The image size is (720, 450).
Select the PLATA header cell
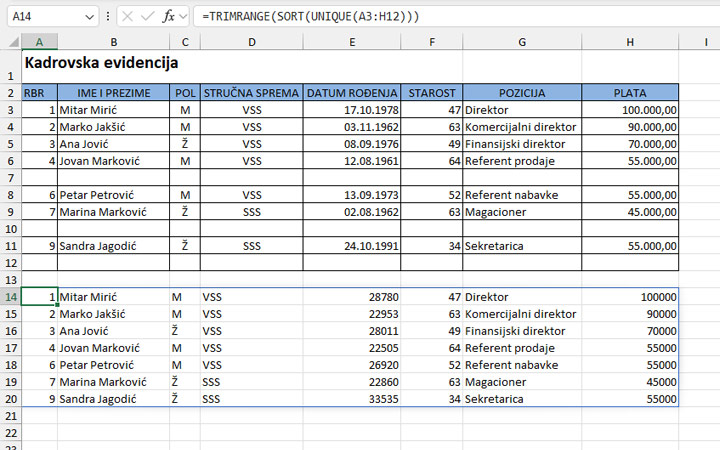pos(630,93)
